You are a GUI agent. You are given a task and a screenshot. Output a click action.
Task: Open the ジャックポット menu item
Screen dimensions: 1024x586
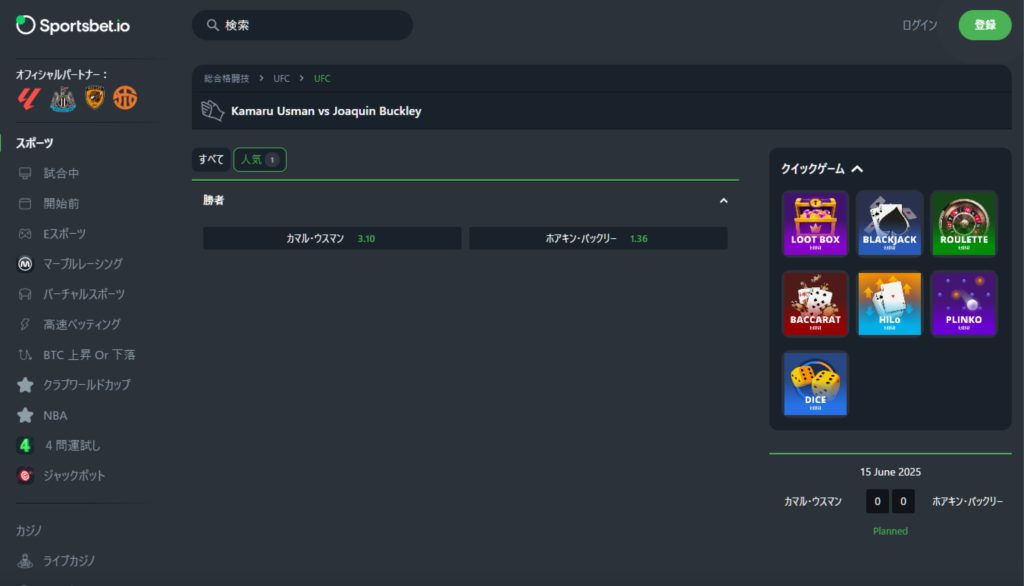click(x=74, y=476)
